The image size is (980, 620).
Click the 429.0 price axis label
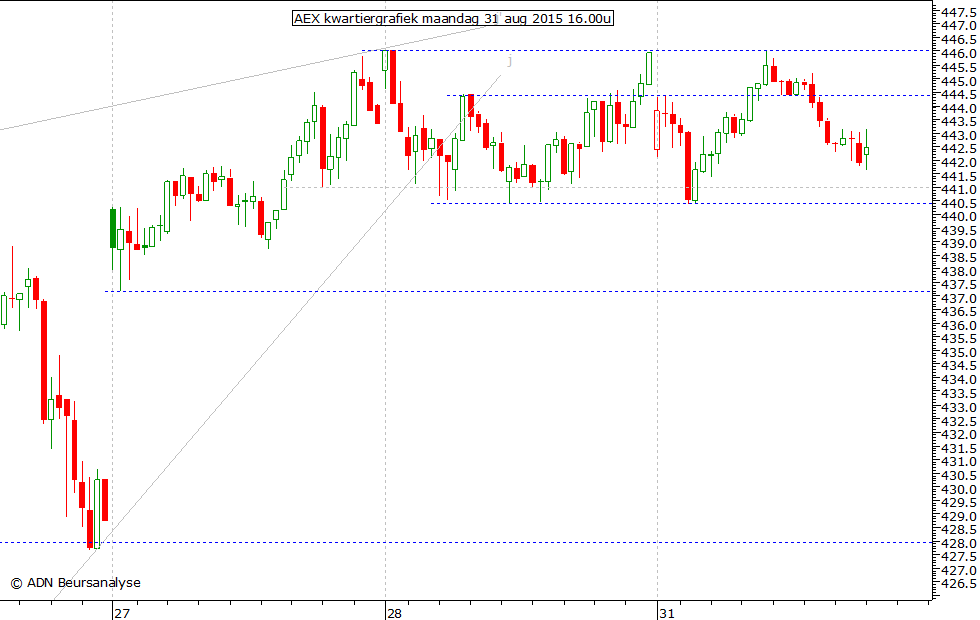click(x=959, y=517)
